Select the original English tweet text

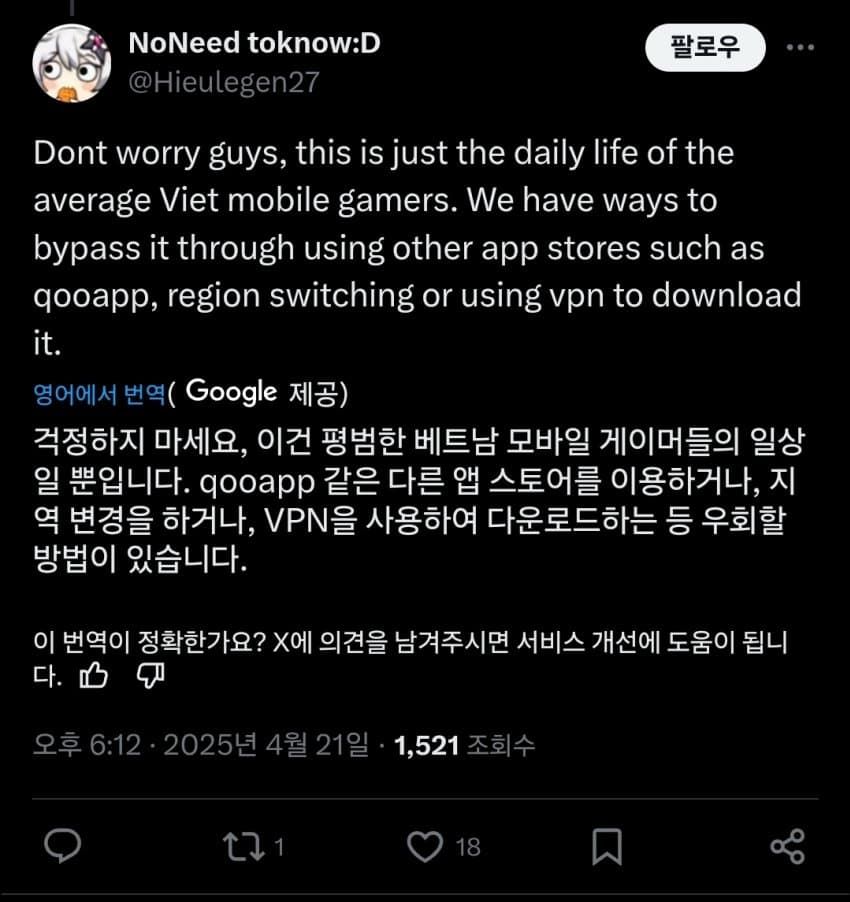[x=417, y=248]
